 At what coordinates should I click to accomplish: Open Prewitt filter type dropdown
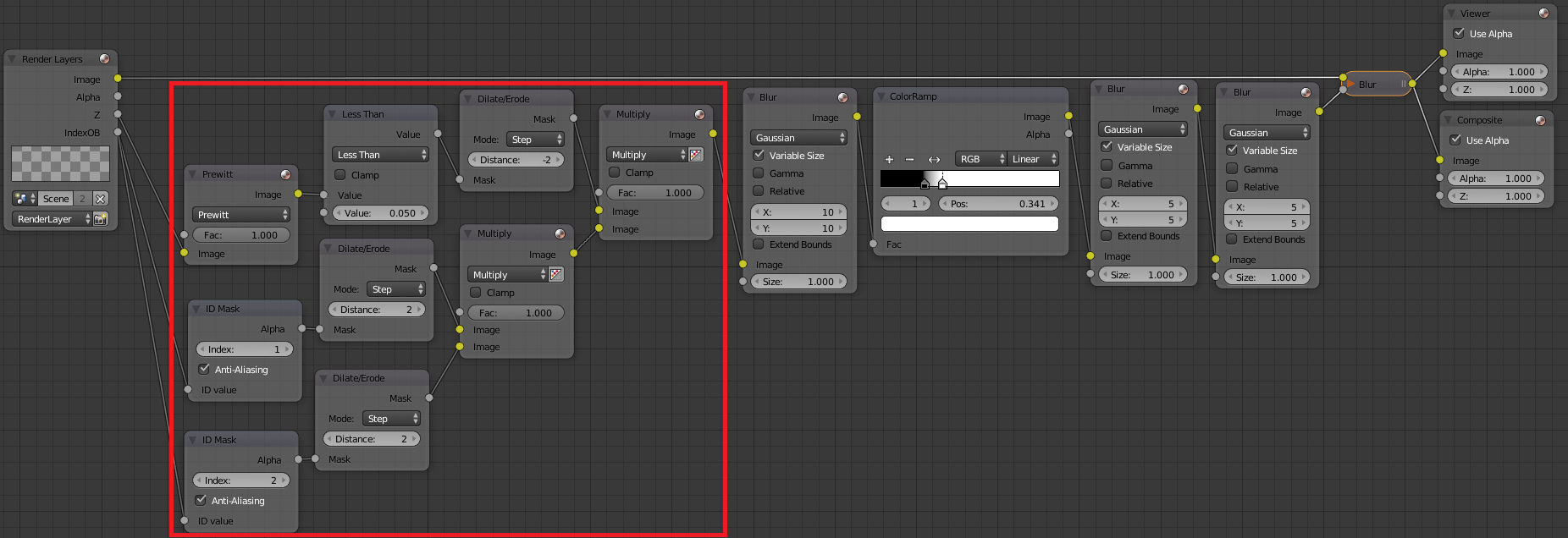[241, 215]
